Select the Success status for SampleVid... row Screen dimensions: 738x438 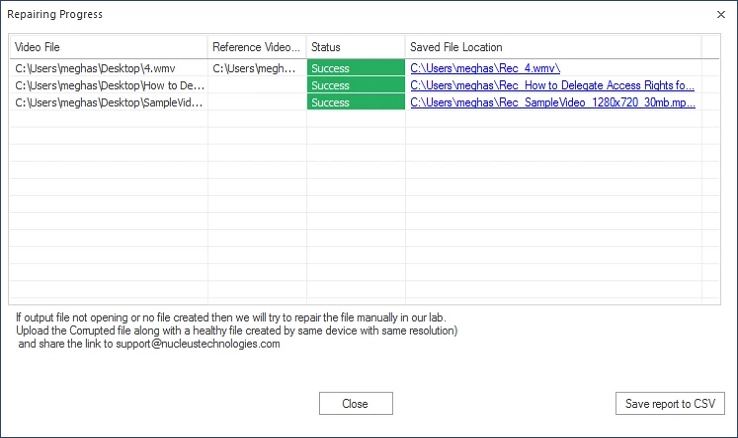(x=355, y=103)
